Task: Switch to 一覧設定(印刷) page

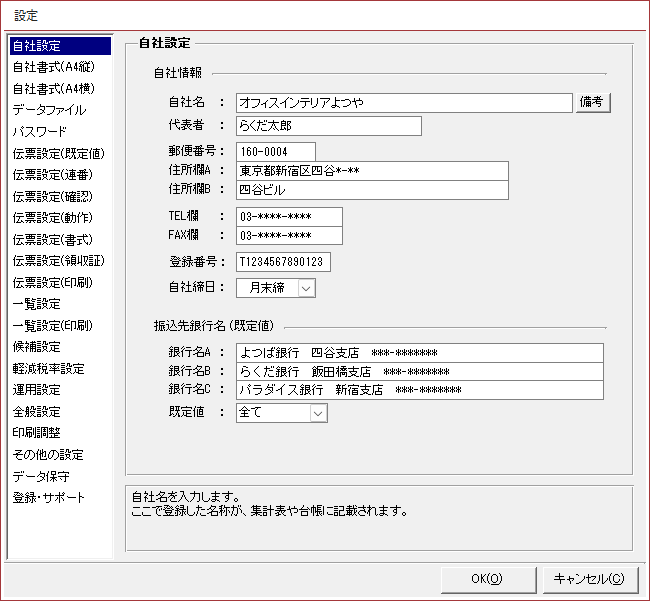Action: click(52, 325)
